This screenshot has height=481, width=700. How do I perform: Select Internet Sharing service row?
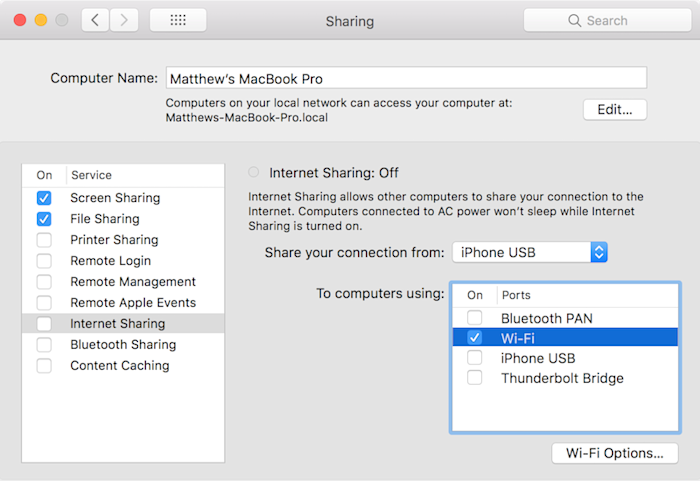(123, 324)
